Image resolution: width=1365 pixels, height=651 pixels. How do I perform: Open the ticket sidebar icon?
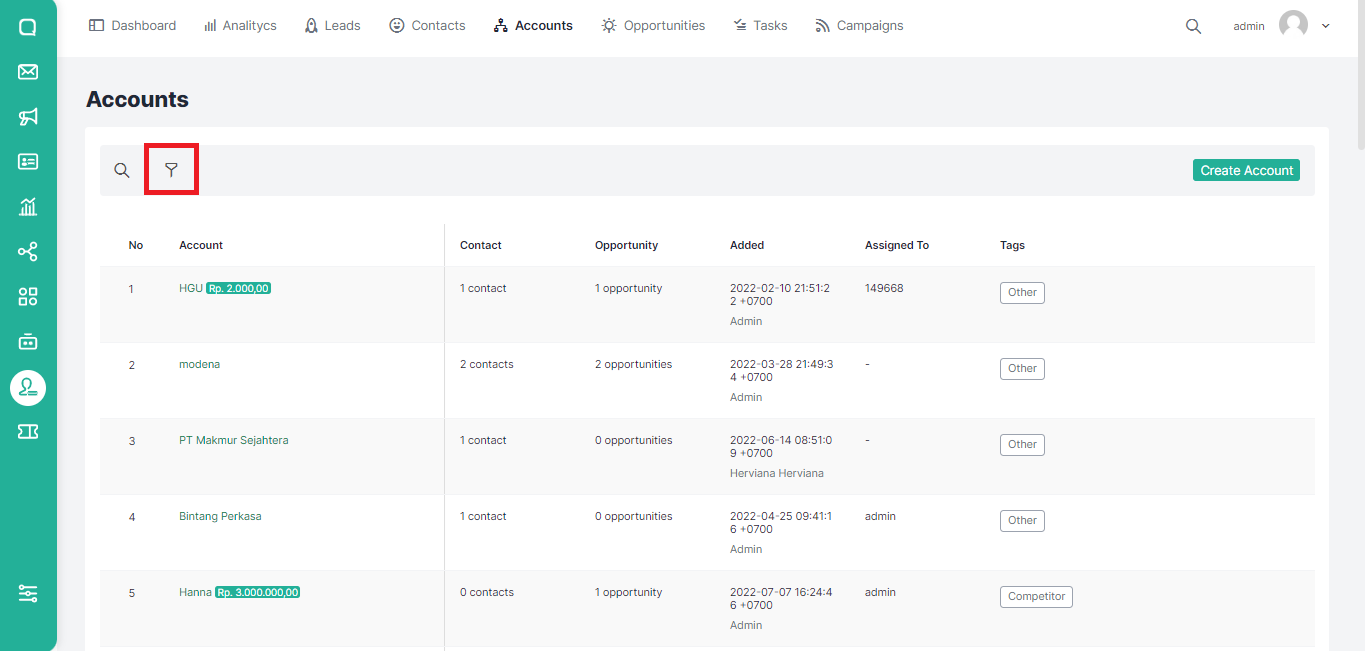click(28, 431)
